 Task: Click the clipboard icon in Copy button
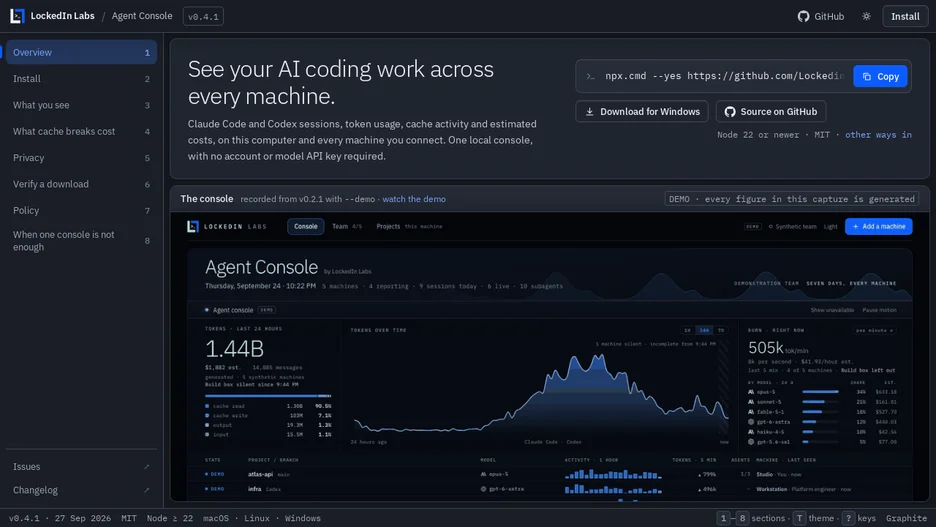(867, 76)
